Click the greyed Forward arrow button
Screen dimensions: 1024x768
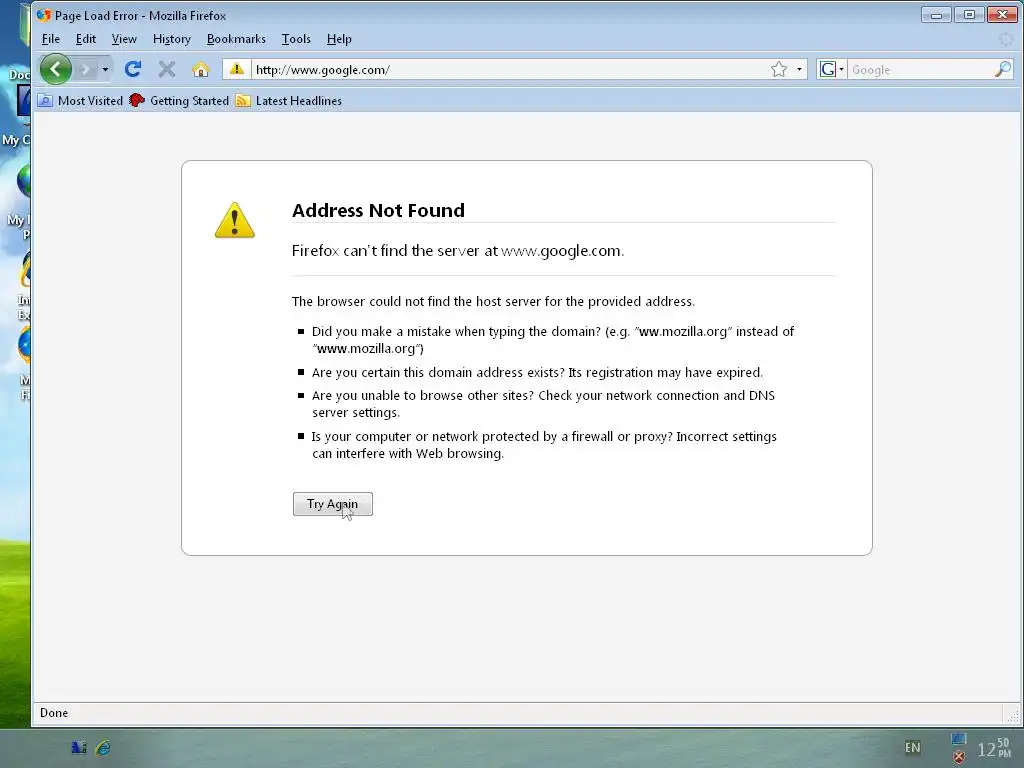click(86, 69)
